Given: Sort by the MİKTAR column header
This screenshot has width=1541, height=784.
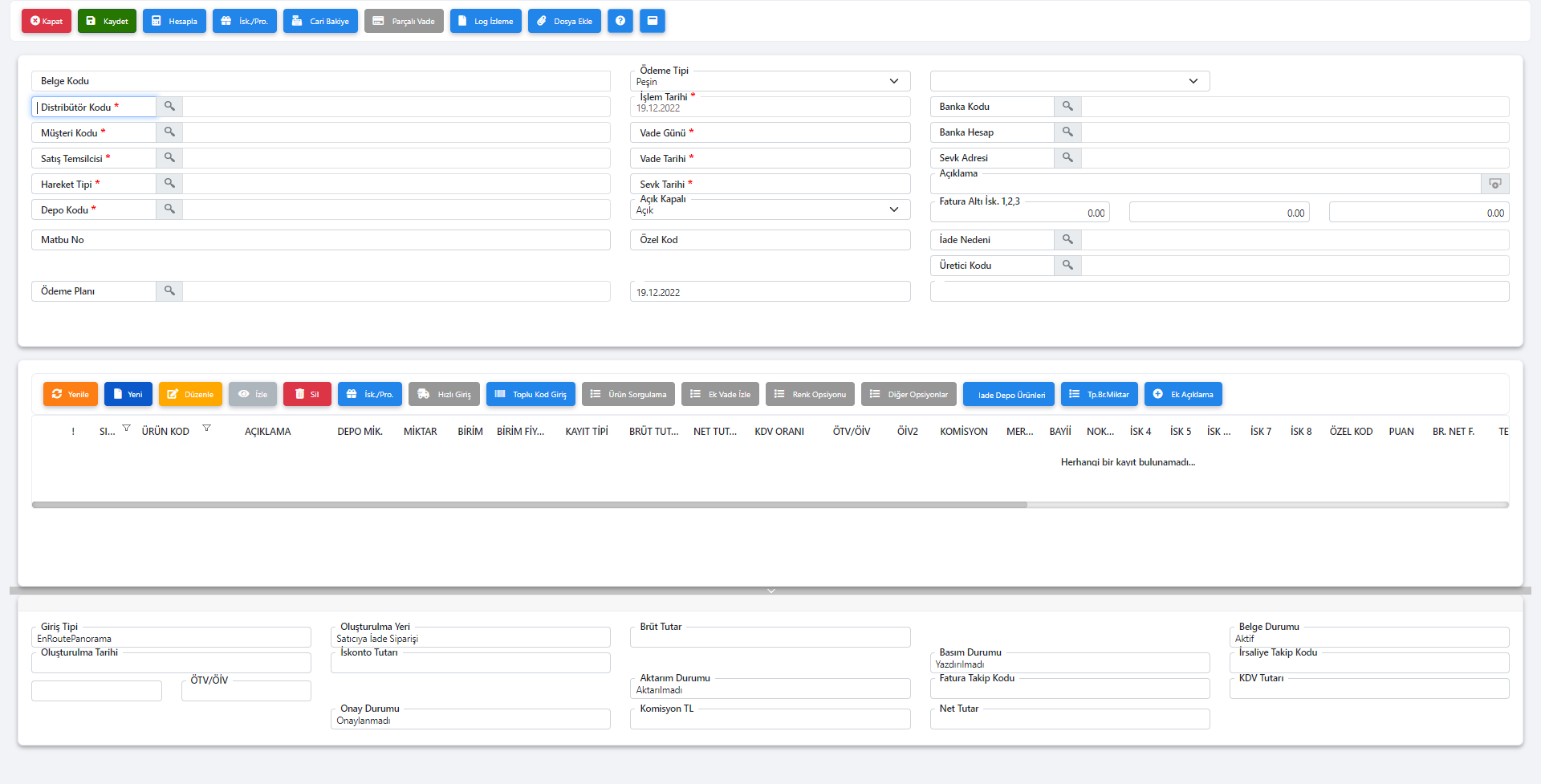Looking at the screenshot, I should 420,432.
